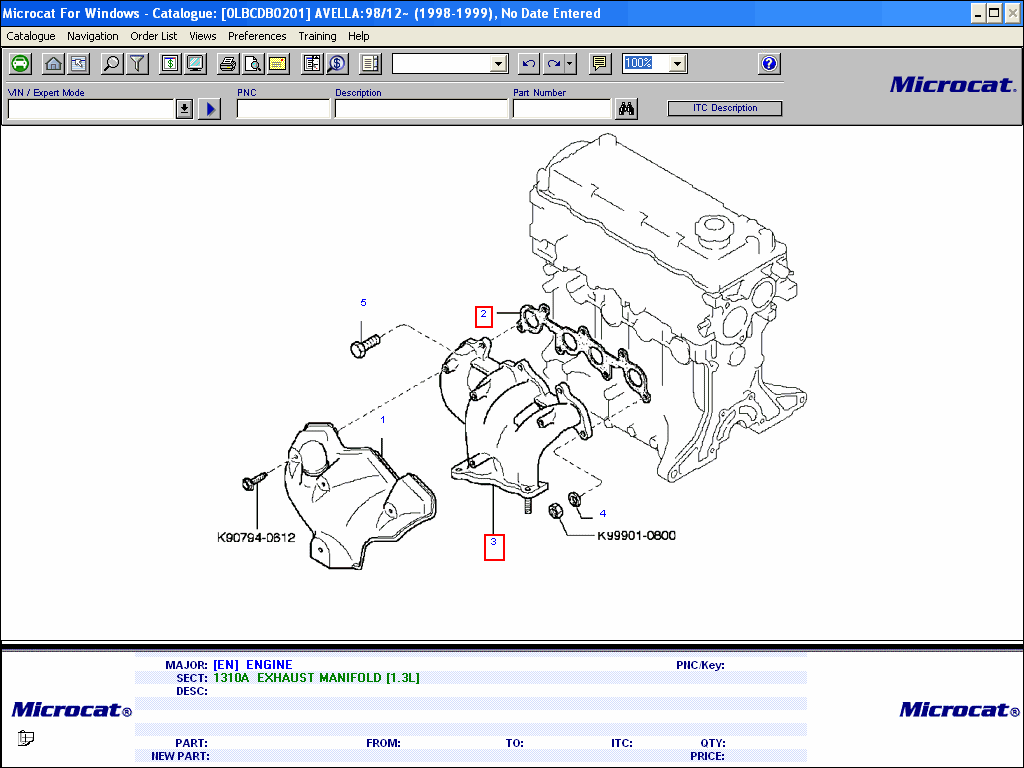
Task: Select callout number 2 on the diagram
Action: click(483, 313)
